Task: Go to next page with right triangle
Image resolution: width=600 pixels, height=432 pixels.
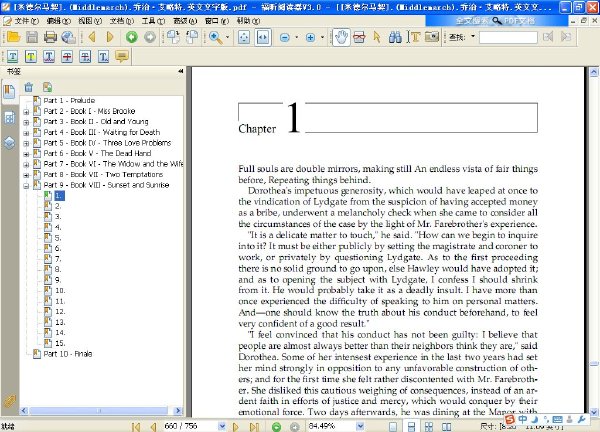Action: click(x=110, y=37)
